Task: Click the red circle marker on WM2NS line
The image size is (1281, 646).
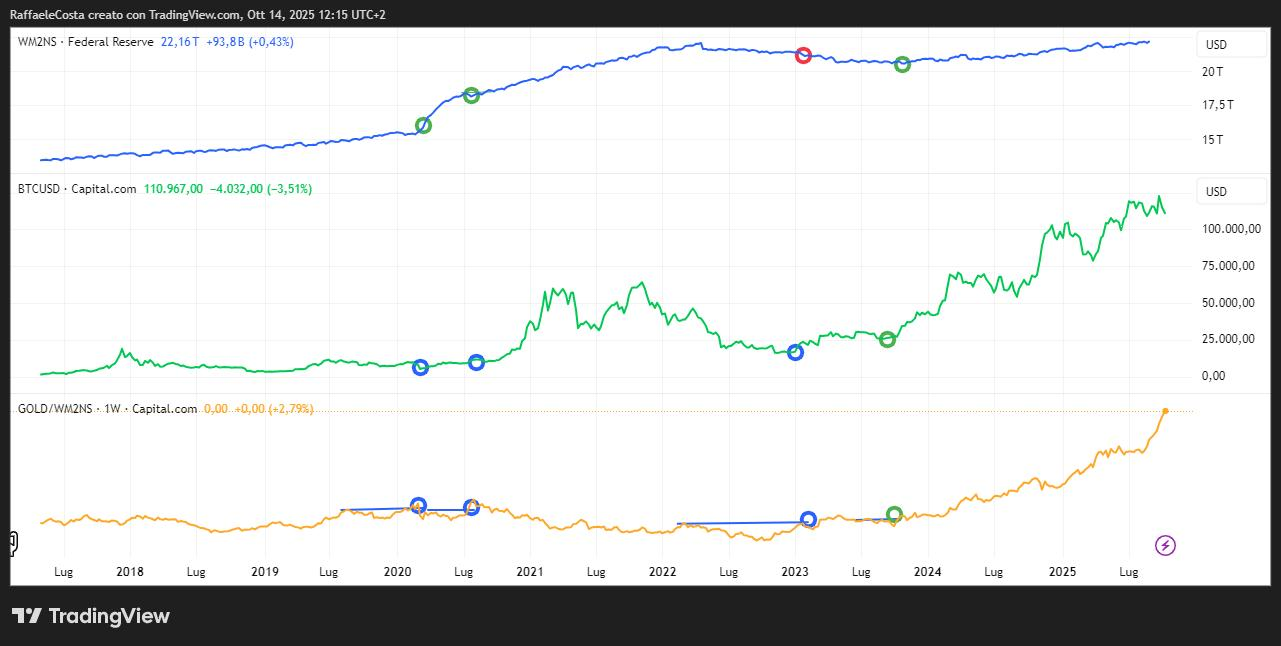Action: [803, 55]
